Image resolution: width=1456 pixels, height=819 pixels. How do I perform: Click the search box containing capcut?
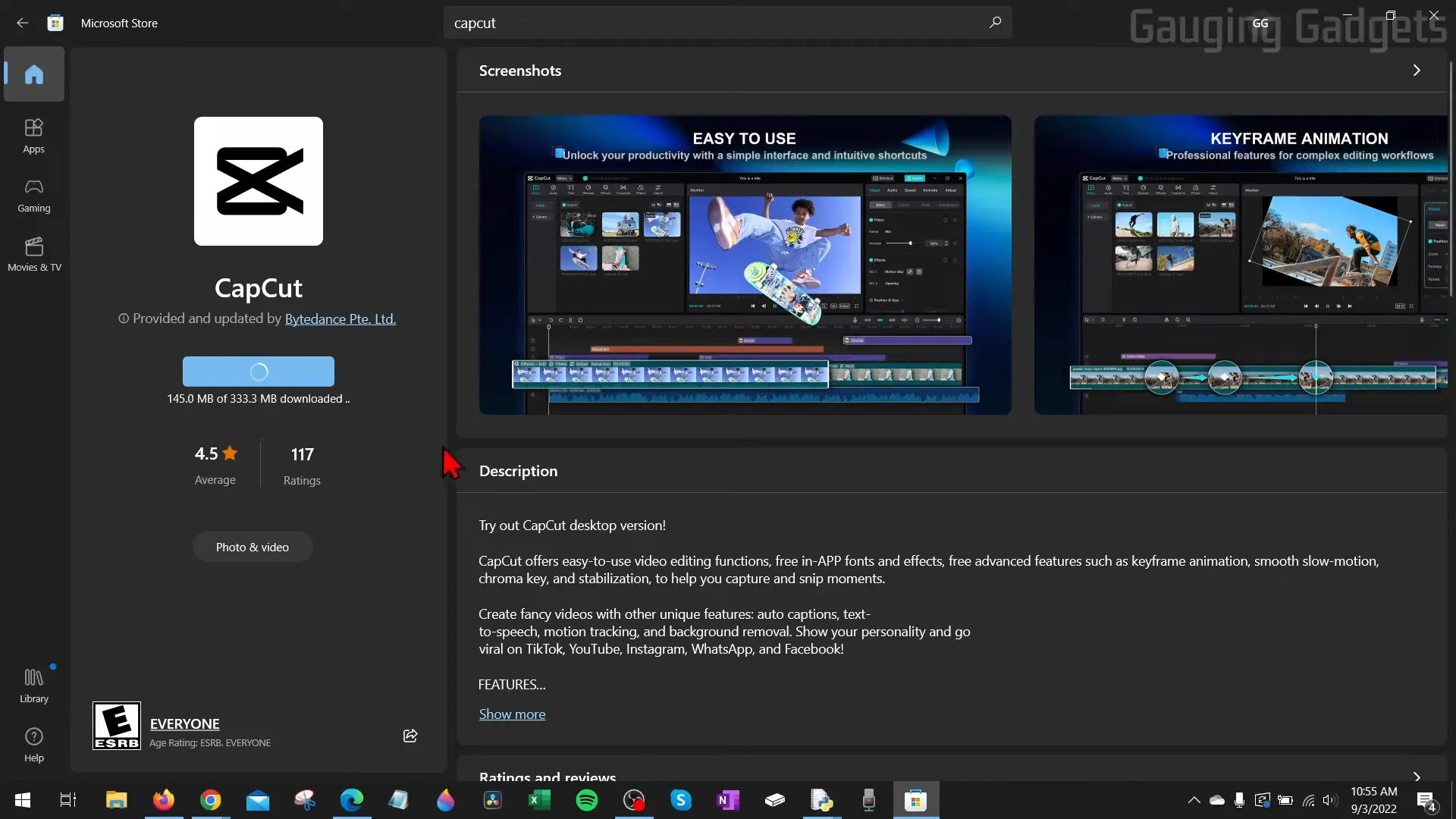713,23
